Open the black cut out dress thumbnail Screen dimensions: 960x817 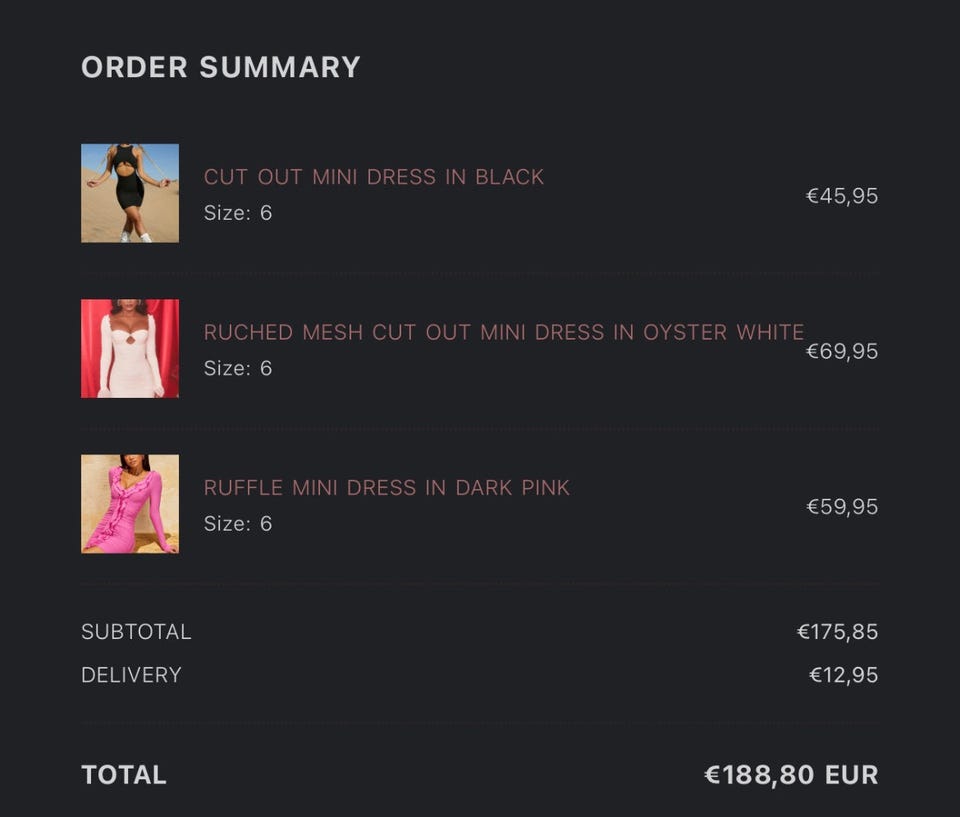130,193
